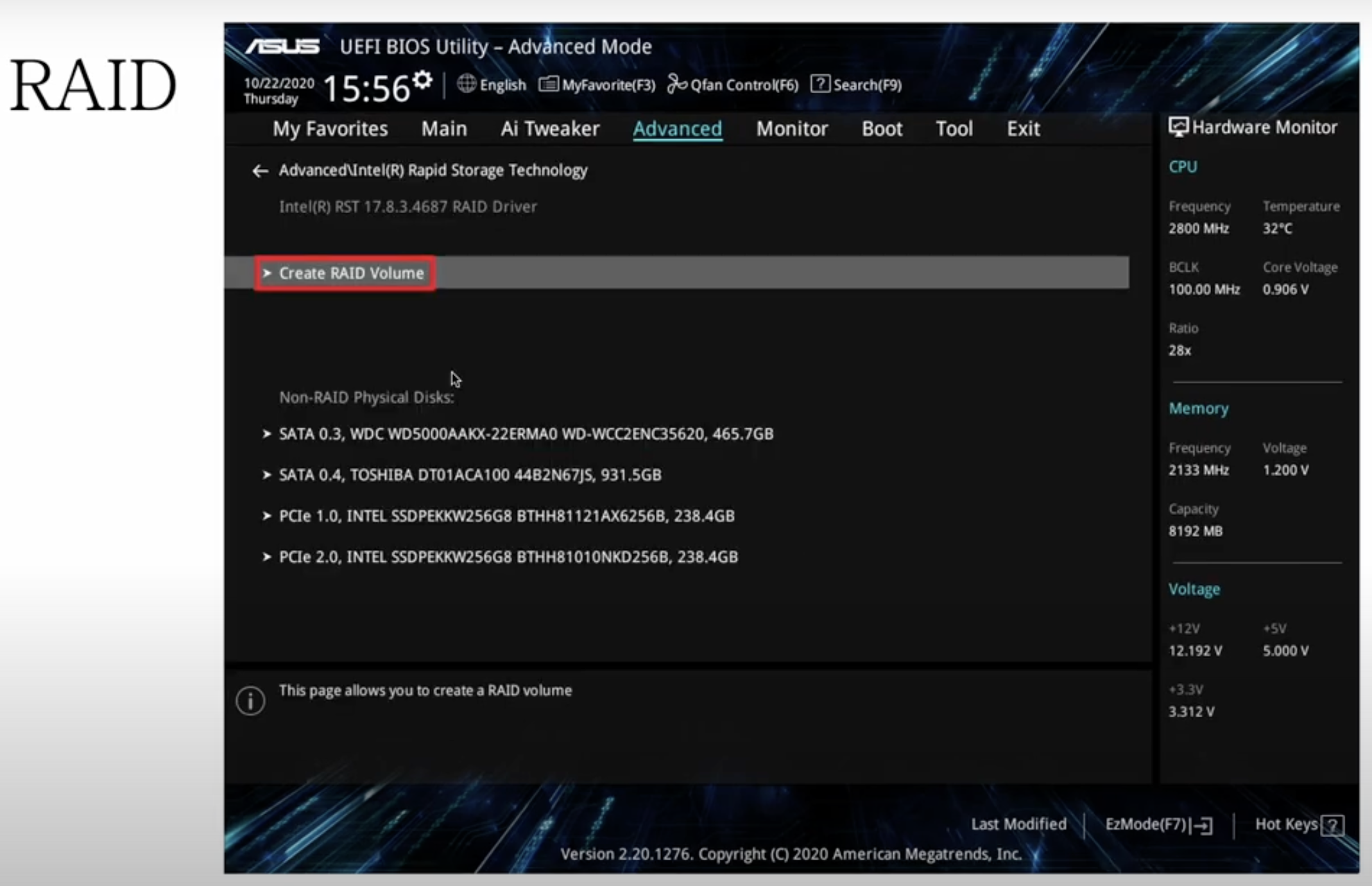Click the settings gear next to the clock

point(422,80)
